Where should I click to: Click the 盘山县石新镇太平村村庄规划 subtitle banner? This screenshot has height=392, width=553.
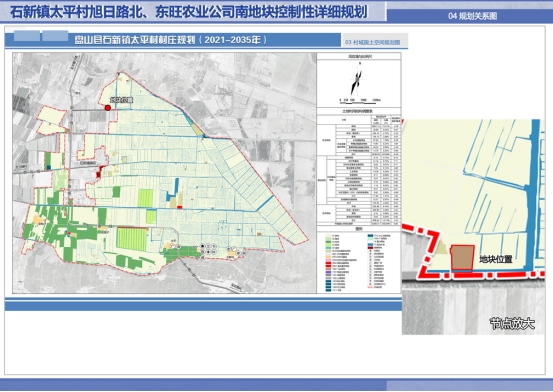171,40
